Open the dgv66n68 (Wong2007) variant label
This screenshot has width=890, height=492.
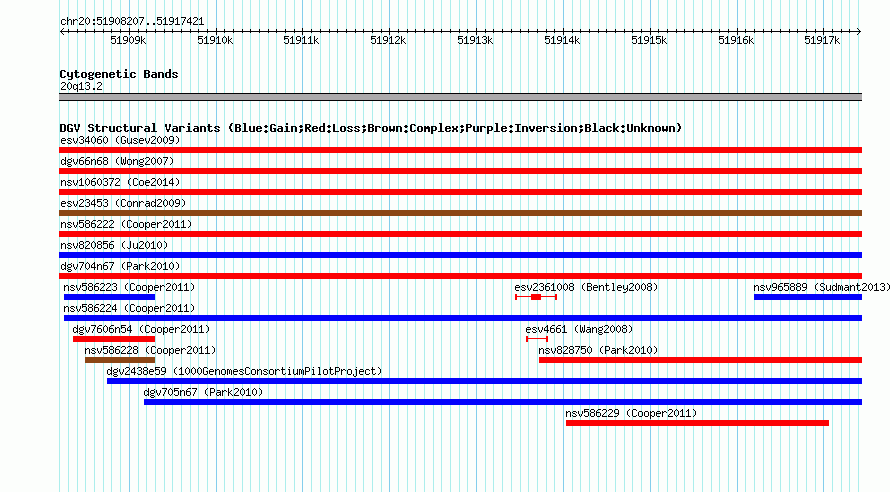[x=117, y=161]
